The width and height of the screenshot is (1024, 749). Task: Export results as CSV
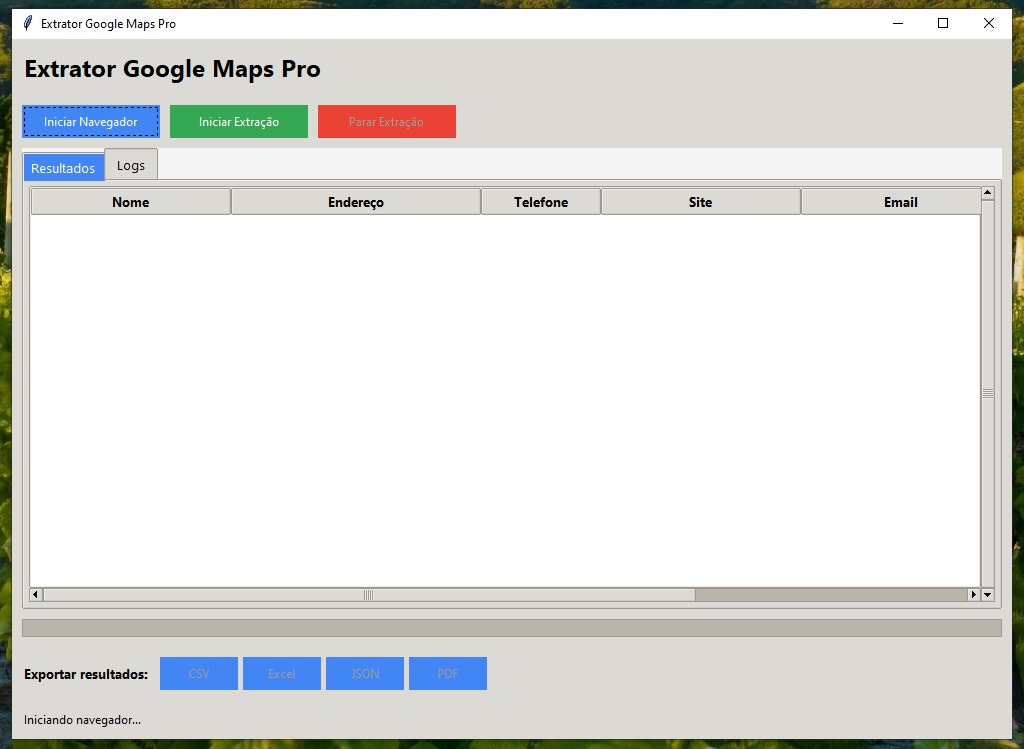coord(199,673)
